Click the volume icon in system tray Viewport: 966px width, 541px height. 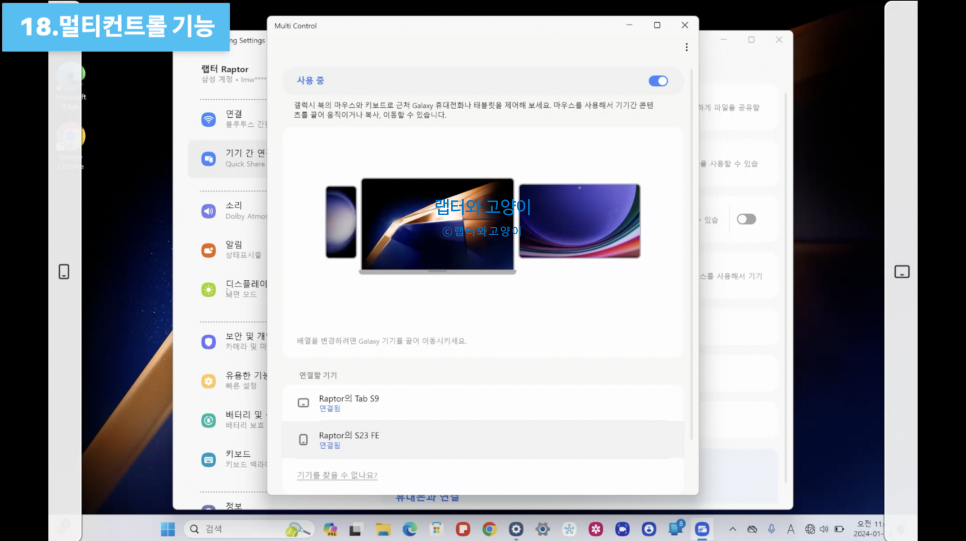824,529
